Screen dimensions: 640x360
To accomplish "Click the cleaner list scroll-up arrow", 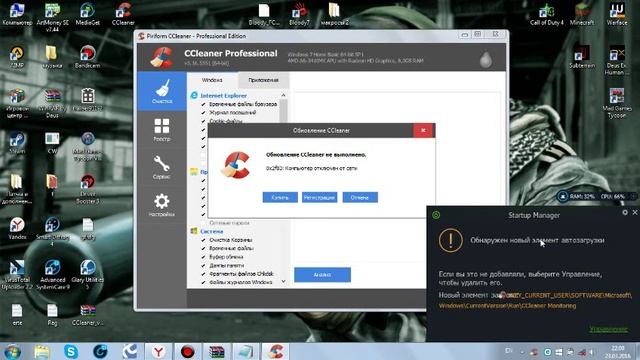I will (x=283, y=95).
